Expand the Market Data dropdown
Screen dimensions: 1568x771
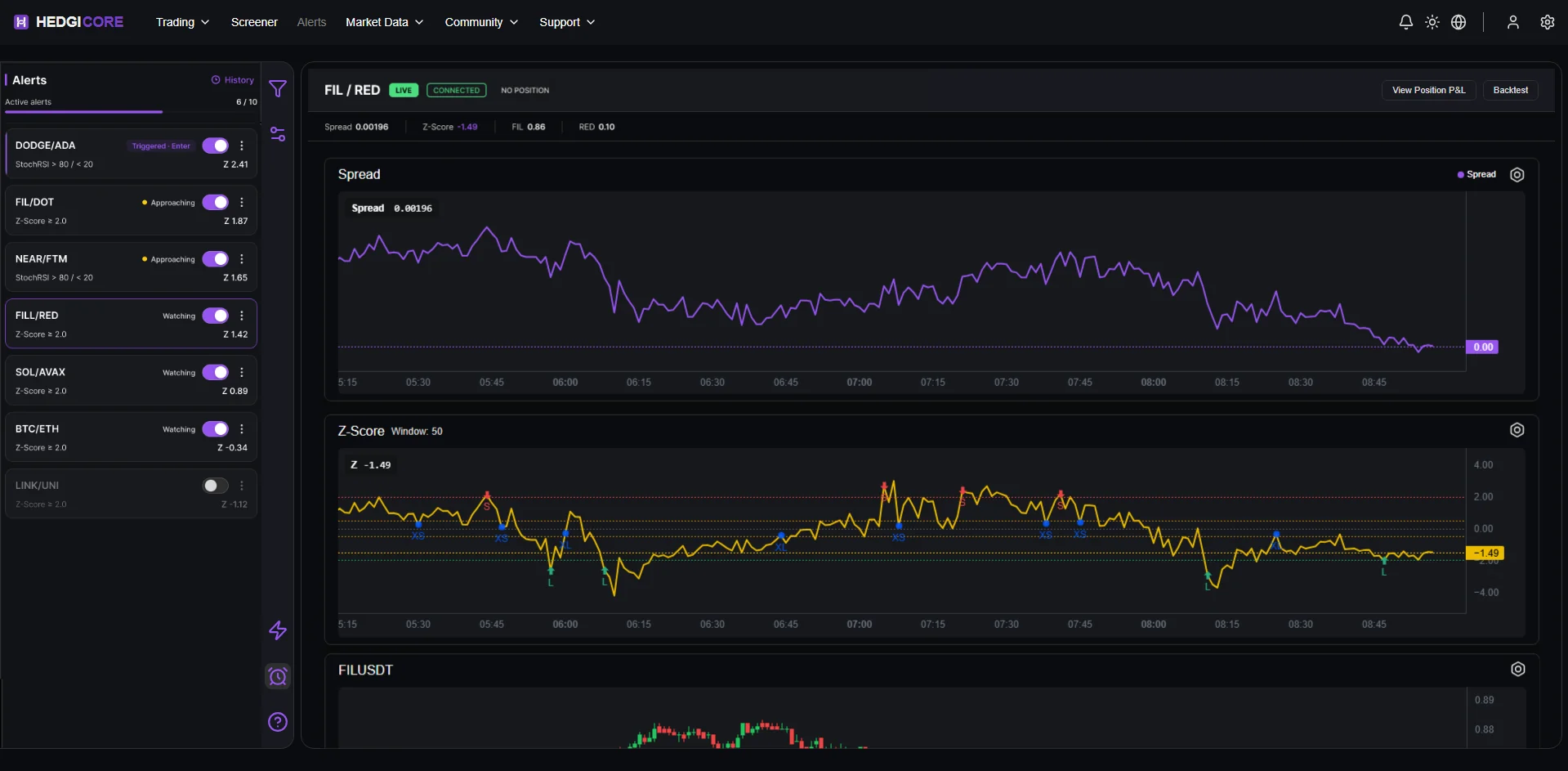(x=384, y=22)
